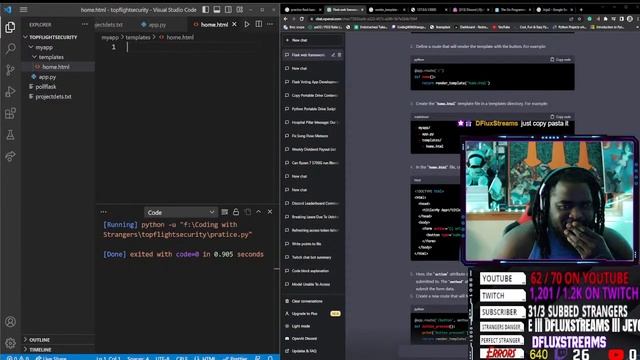Open the Manage gear icon in VS Code
This screenshot has width=640, height=360.
(10, 343)
